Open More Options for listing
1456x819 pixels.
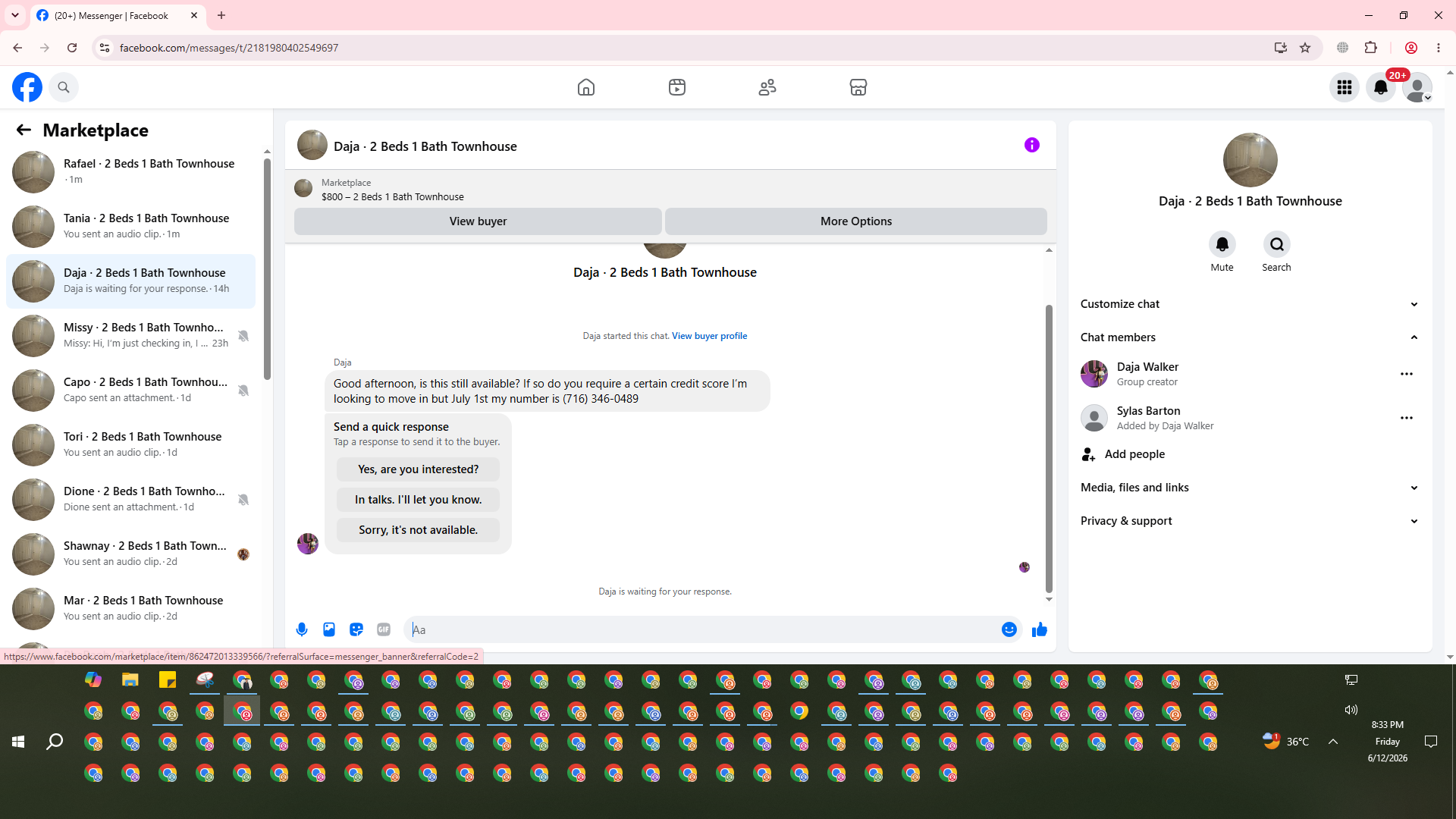click(x=856, y=221)
